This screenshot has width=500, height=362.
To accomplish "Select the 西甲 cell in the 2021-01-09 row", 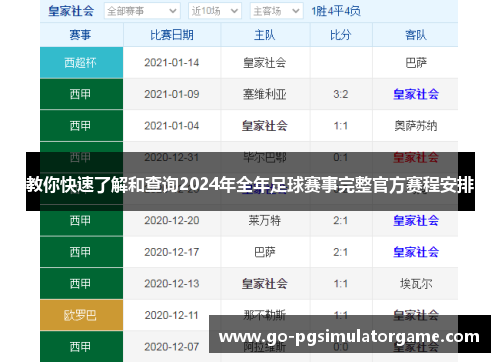I will click(81, 94).
